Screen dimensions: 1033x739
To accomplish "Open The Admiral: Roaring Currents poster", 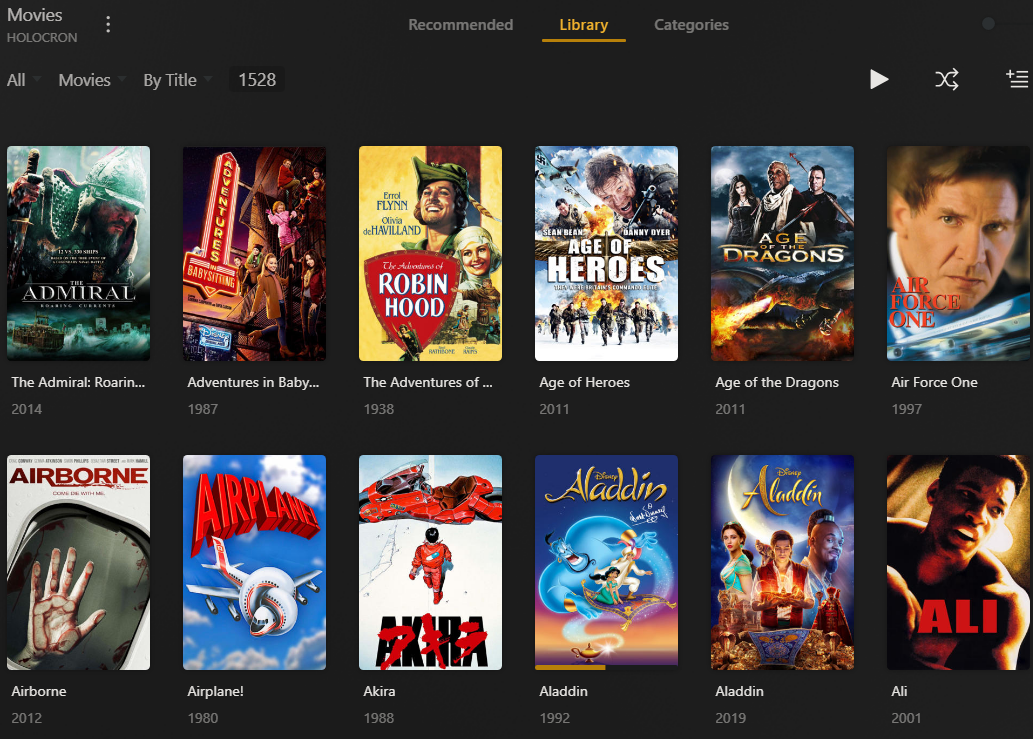I will (x=78, y=254).
